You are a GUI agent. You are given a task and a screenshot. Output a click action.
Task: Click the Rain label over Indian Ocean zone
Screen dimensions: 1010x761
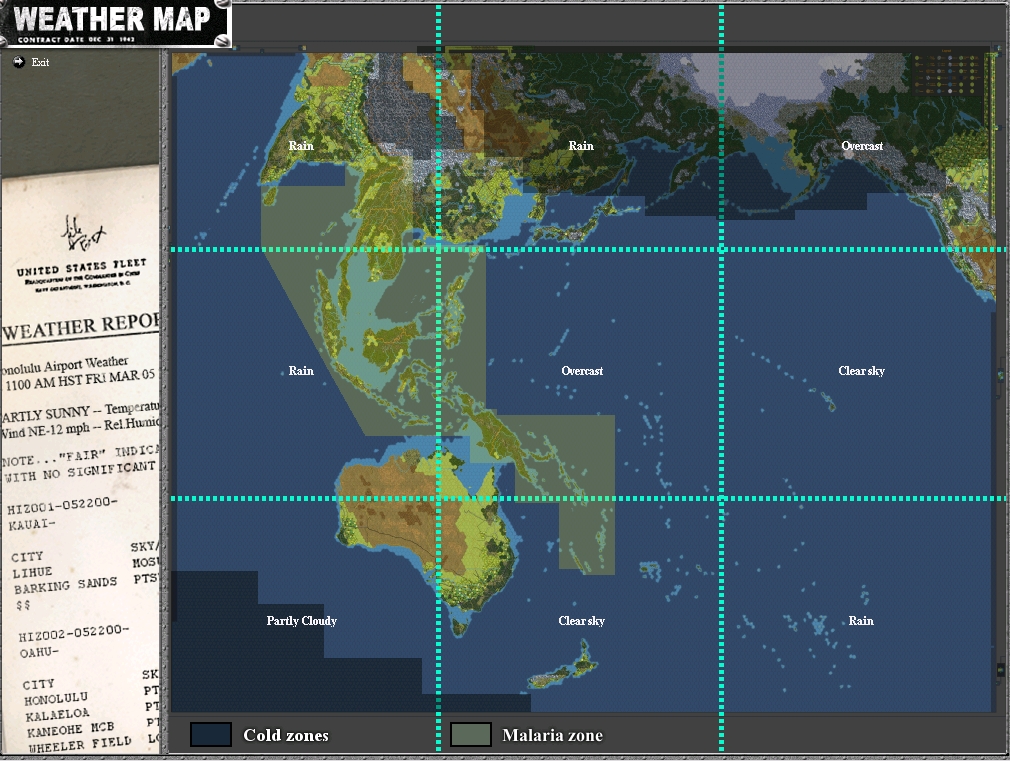[301, 371]
